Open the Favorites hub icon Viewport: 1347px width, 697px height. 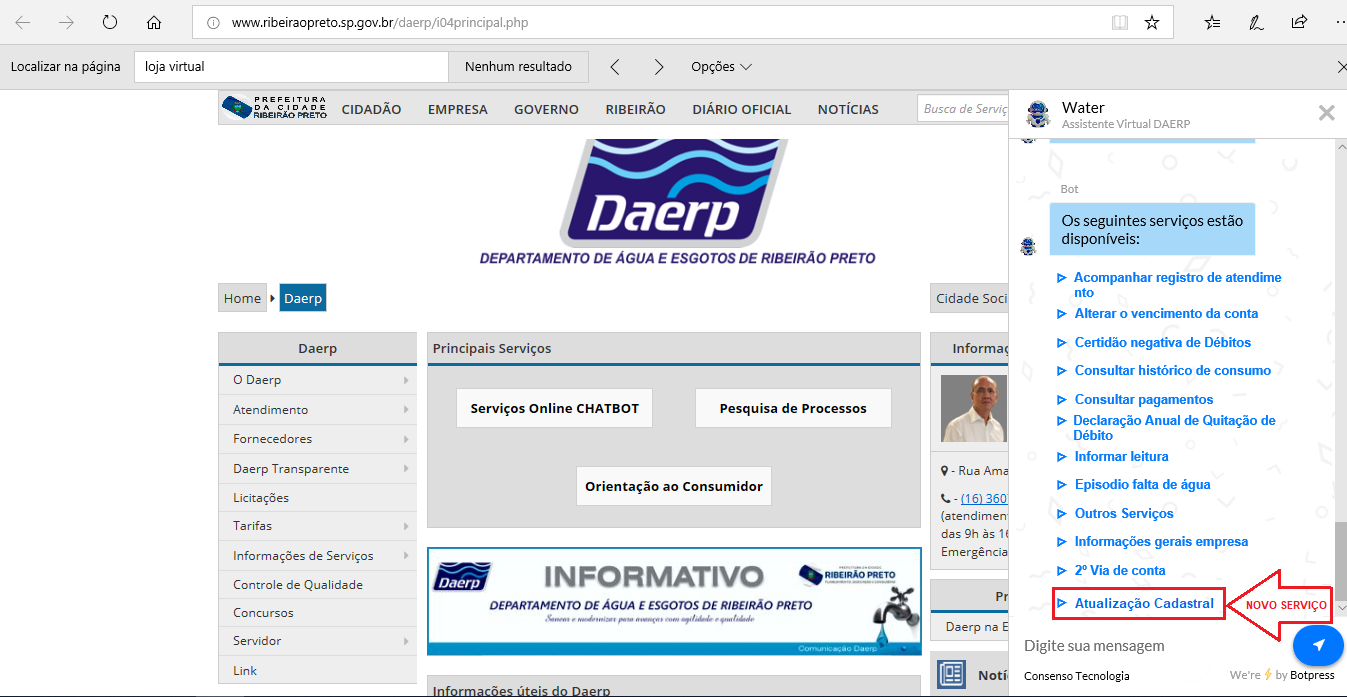(1211, 21)
